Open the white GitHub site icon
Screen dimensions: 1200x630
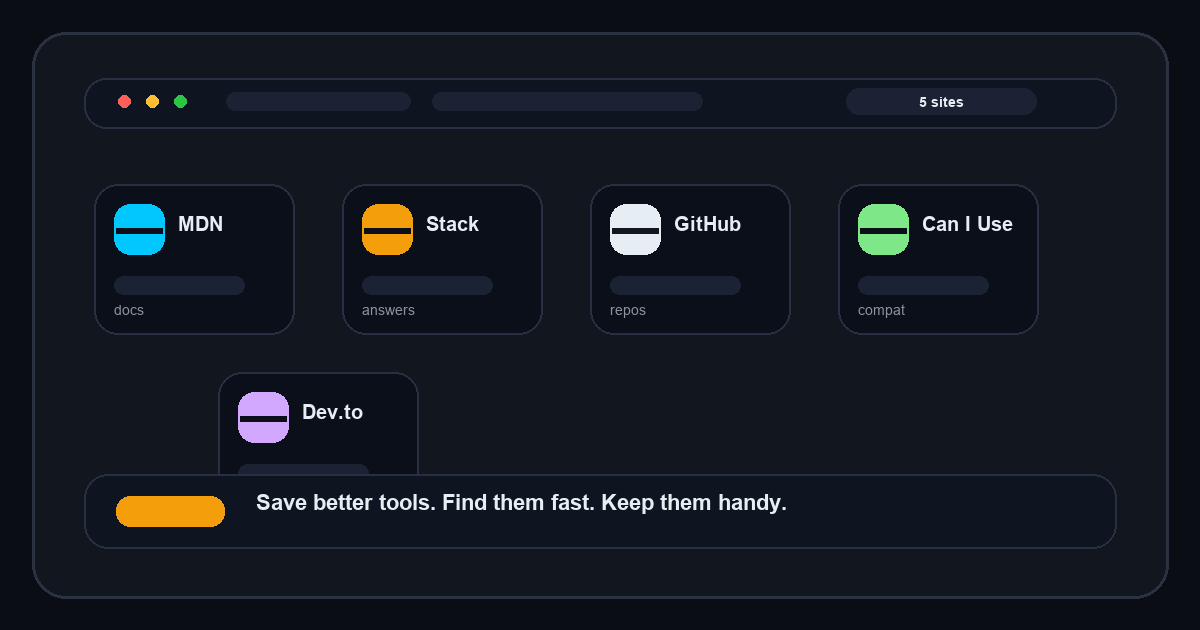[x=635, y=229]
